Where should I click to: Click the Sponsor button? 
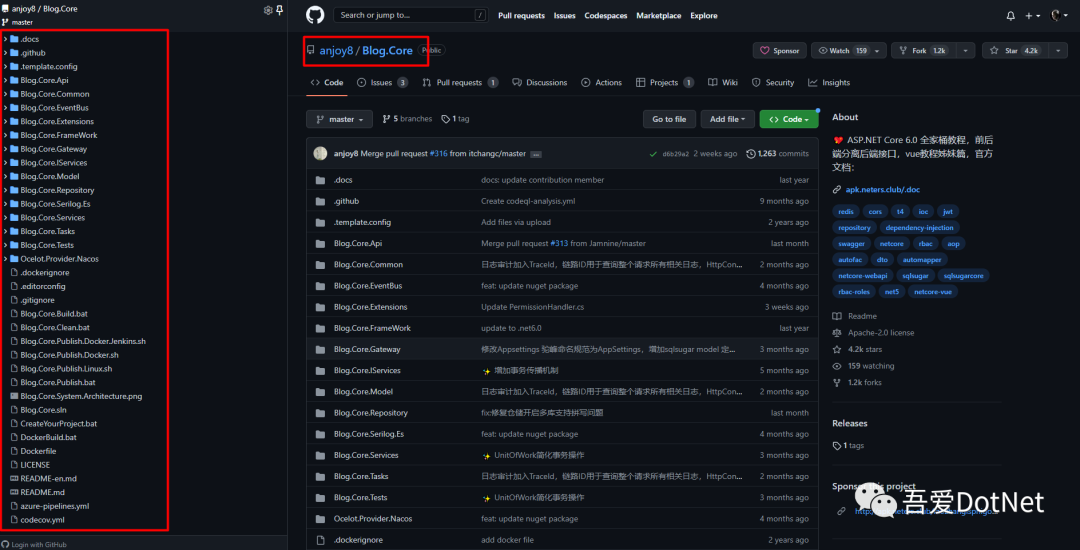coord(780,51)
